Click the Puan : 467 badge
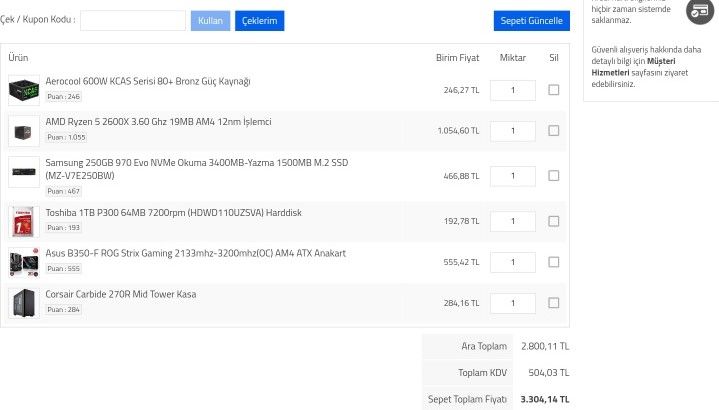The width and height of the screenshot is (719, 410). tap(64, 191)
